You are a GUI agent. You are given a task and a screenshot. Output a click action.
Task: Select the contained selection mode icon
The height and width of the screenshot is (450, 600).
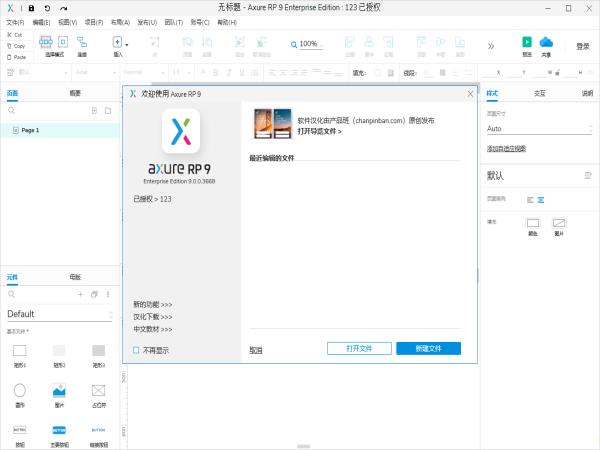pos(63,41)
